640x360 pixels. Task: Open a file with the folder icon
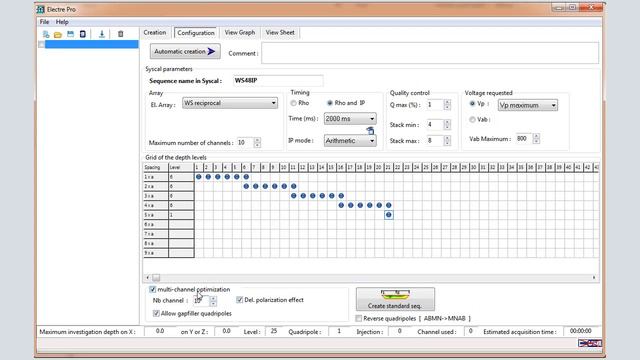(x=58, y=34)
